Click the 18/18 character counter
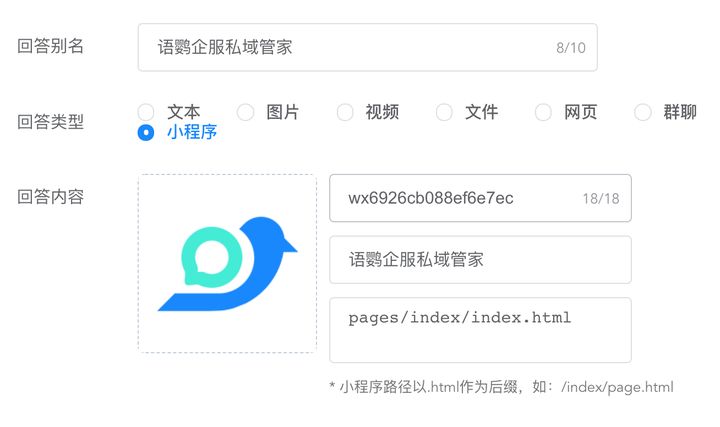 (x=600, y=199)
